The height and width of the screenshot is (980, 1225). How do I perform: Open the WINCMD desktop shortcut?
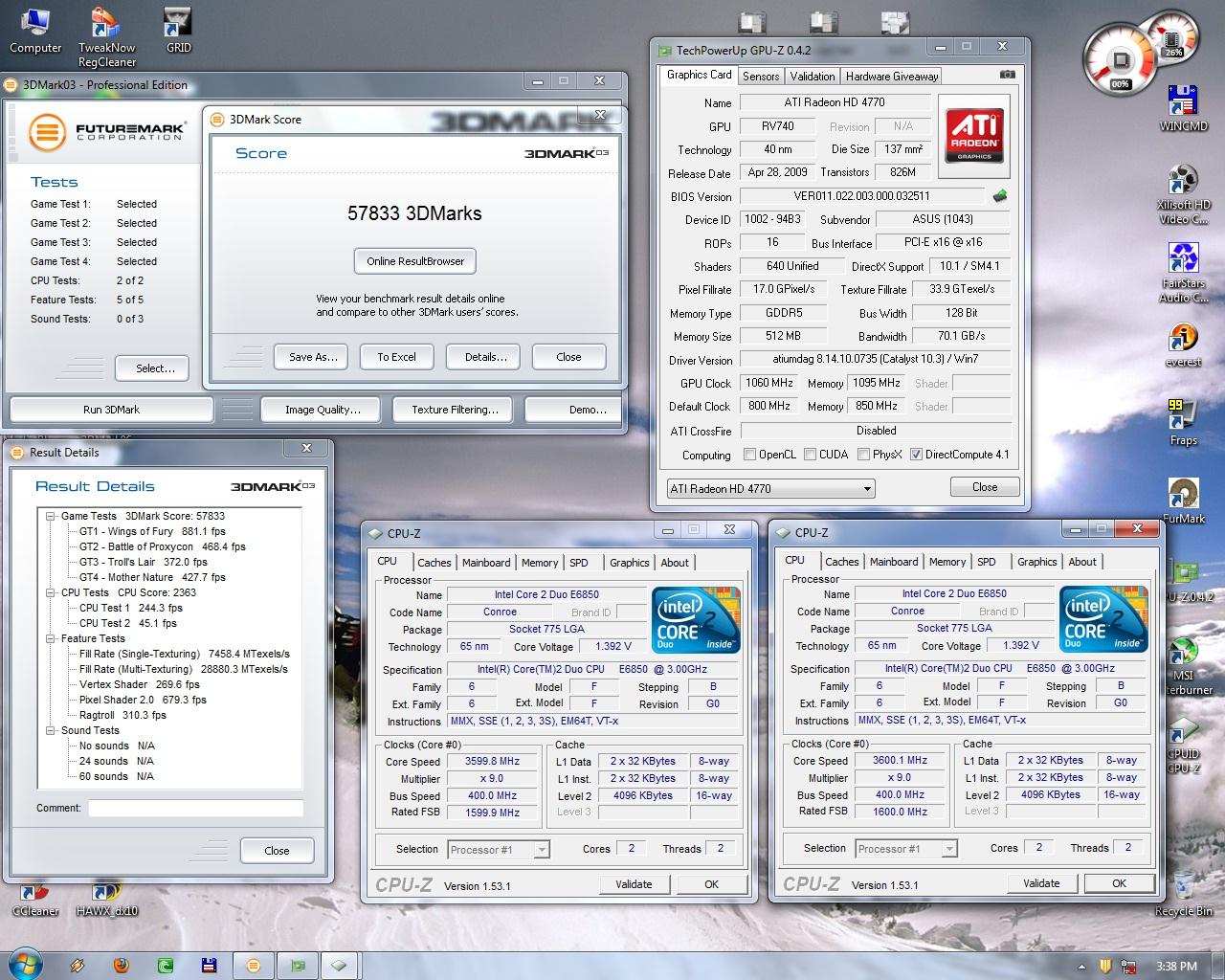[x=1184, y=107]
